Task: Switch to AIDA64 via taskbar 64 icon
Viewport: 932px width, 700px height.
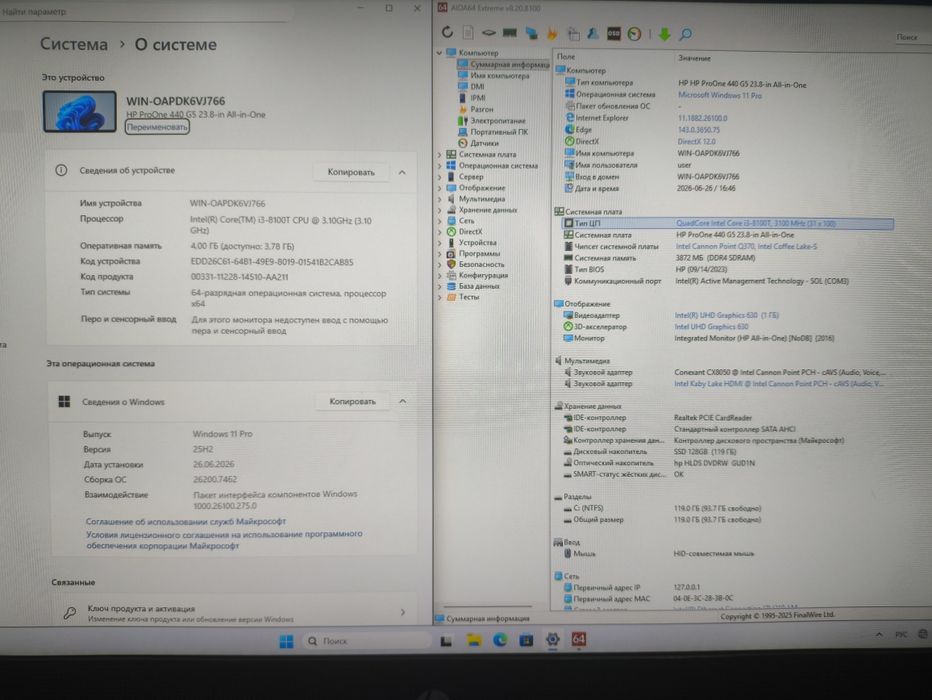Action: 579,639
